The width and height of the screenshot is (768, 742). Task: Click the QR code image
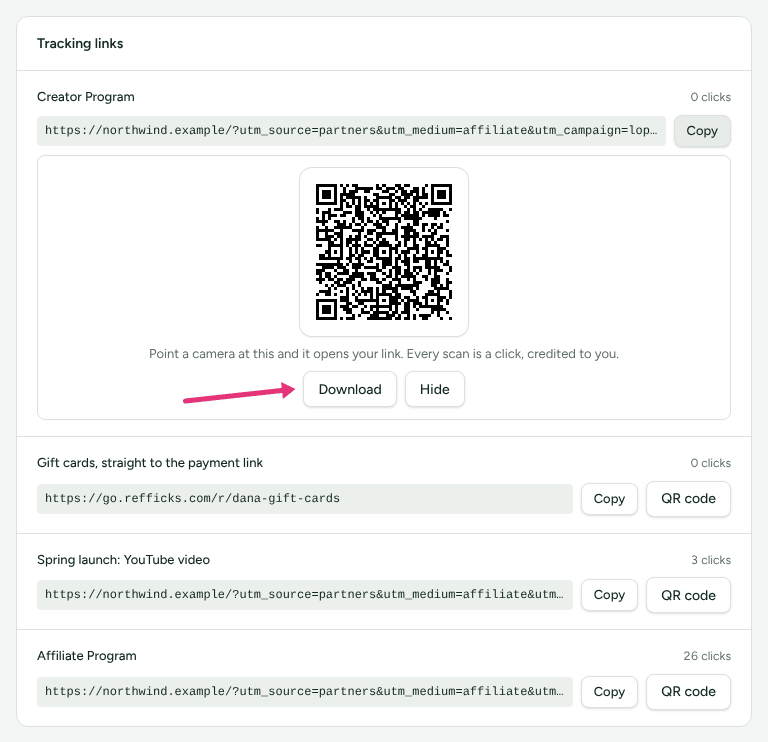384,252
